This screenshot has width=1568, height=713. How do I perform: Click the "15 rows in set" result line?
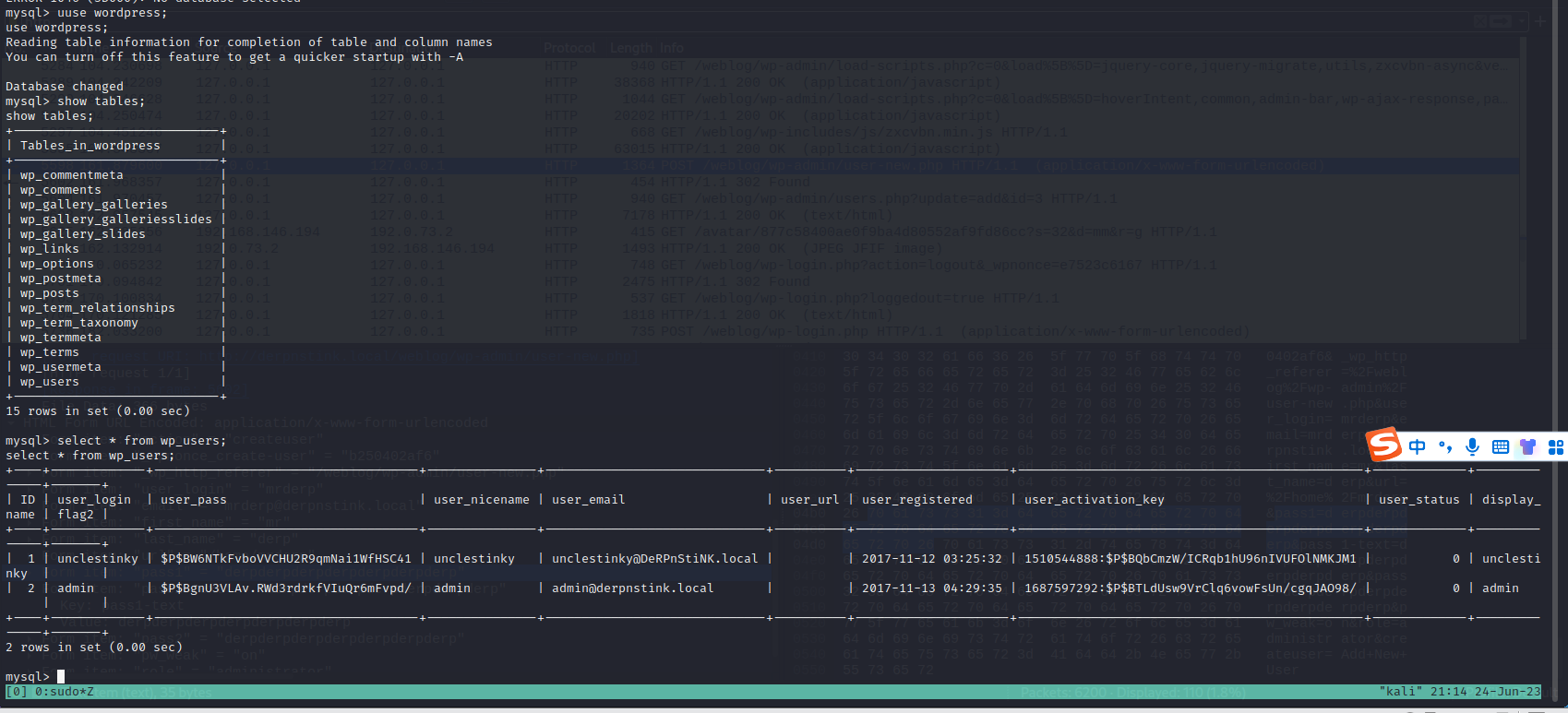click(x=98, y=411)
